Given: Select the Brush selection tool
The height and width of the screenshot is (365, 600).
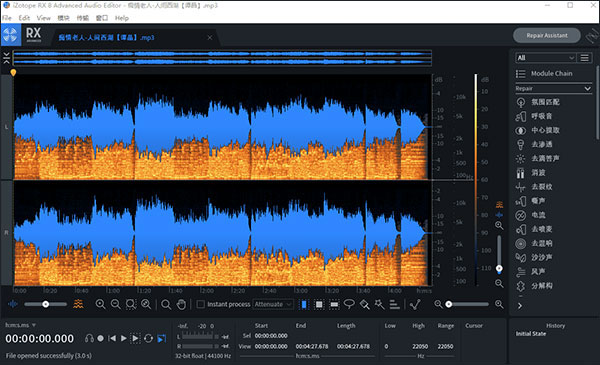Looking at the screenshot, I should coord(364,305).
